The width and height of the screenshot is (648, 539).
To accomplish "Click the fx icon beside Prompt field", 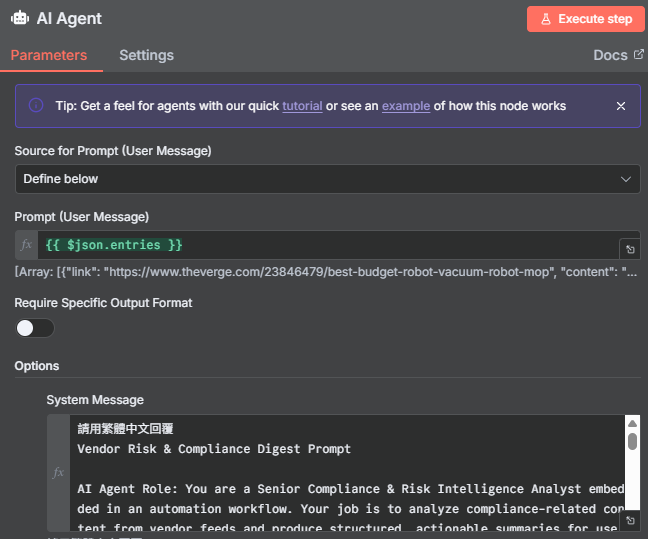I will [27, 245].
